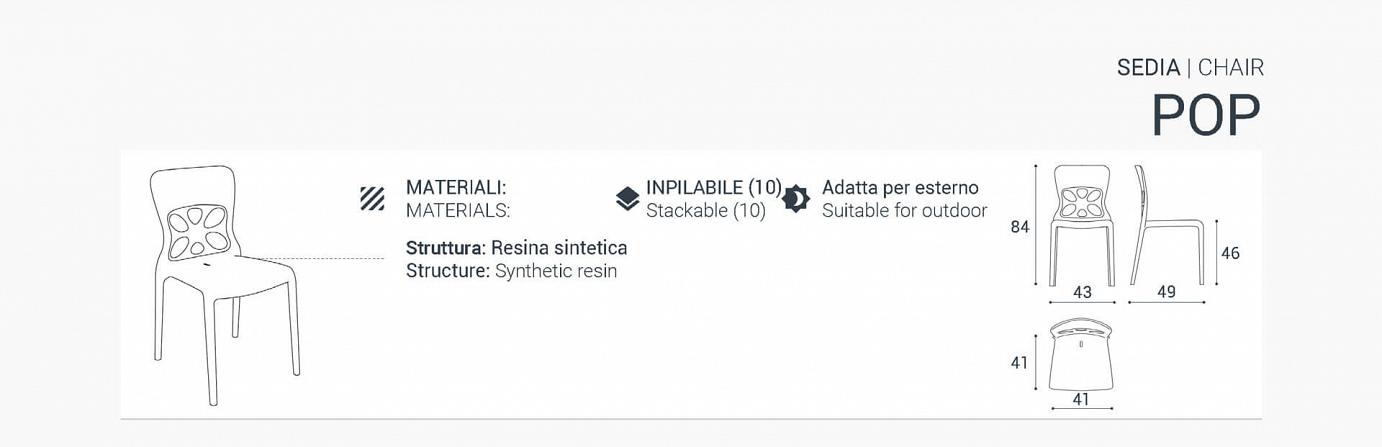This screenshot has width=1382, height=447.
Task: Click the MATERIALI label
Action: pyautogui.click(x=456, y=187)
